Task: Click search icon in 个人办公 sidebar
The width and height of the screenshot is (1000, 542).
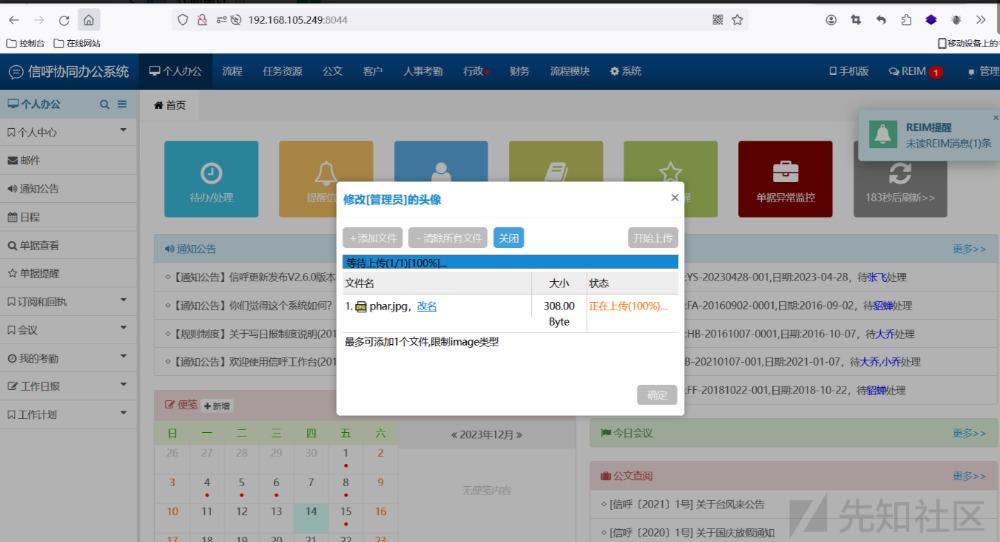Action: pyautogui.click(x=104, y=104)
